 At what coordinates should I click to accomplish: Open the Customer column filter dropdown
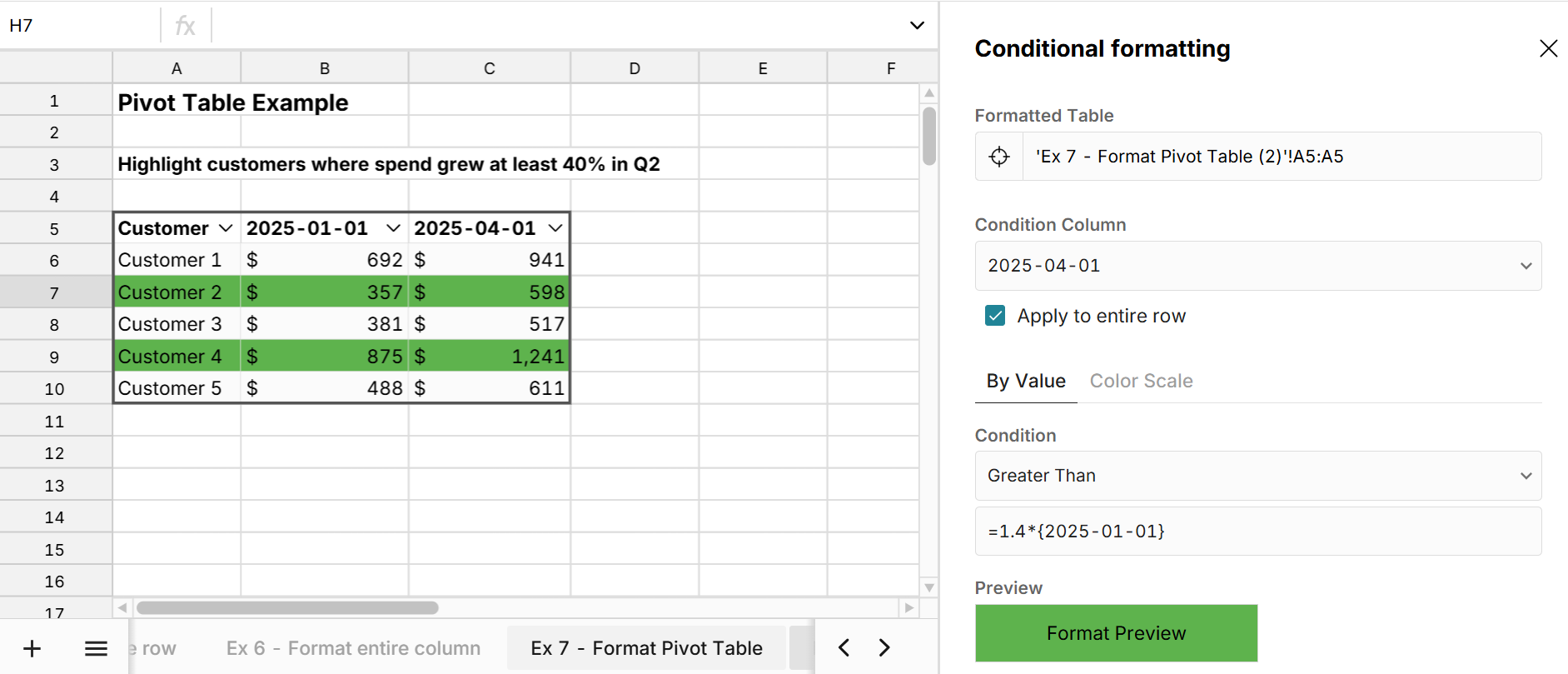coord(226,227)
